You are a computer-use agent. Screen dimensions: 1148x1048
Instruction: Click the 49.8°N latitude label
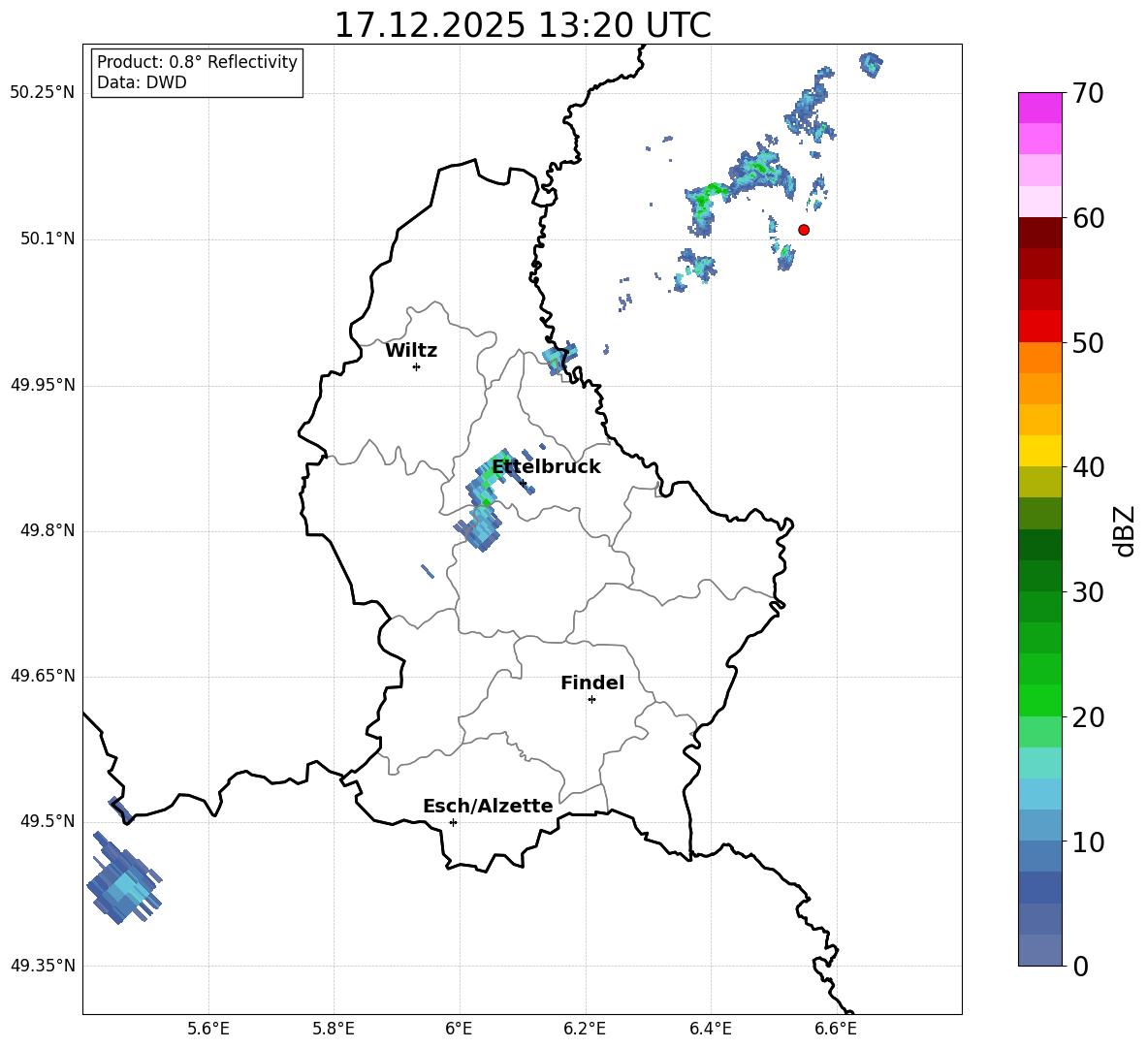(x=48, y=530)
